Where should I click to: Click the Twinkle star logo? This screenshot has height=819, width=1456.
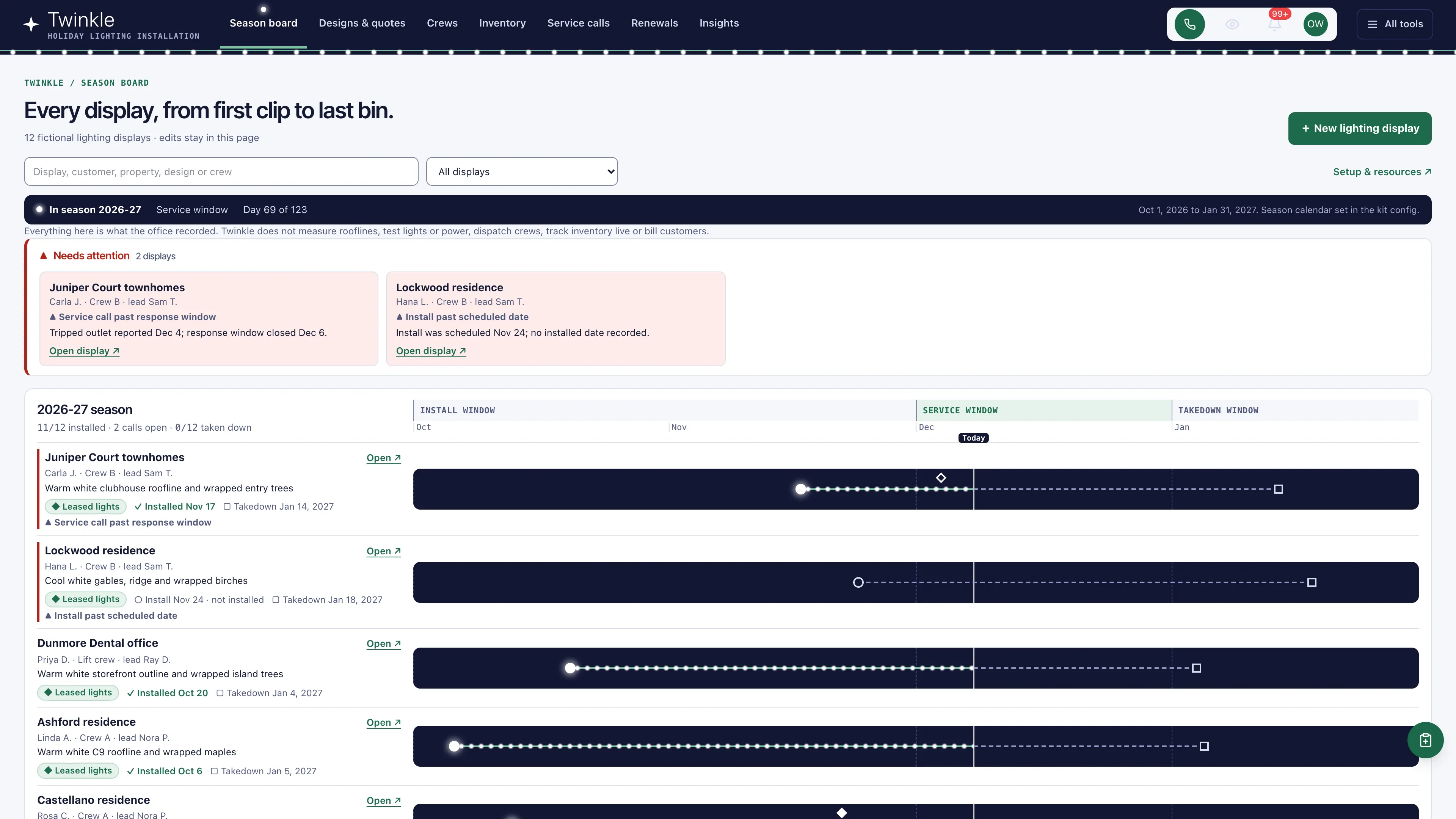tap(31, 24)
